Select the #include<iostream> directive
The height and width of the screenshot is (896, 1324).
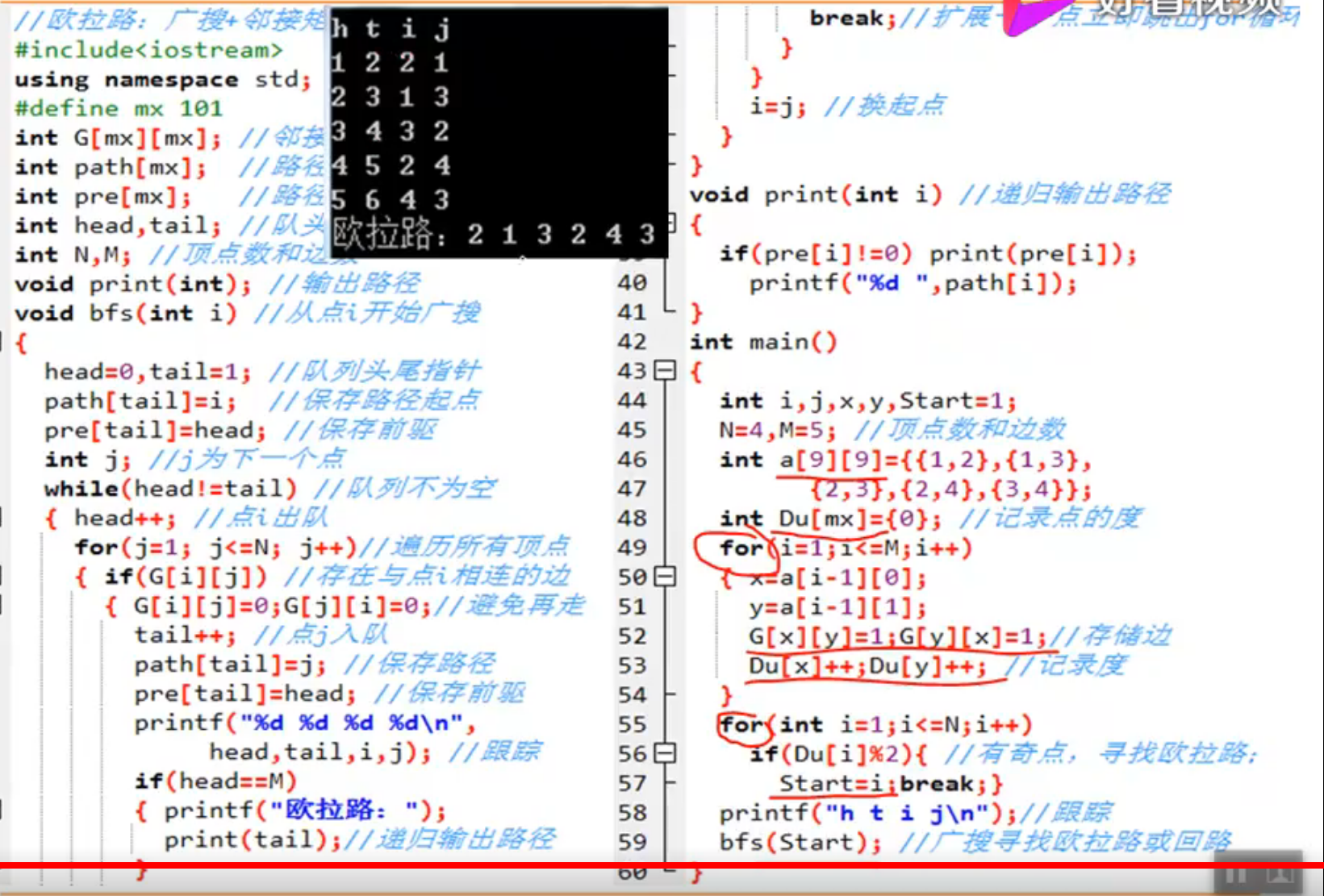pyautogui.click(x=147, y=49)
